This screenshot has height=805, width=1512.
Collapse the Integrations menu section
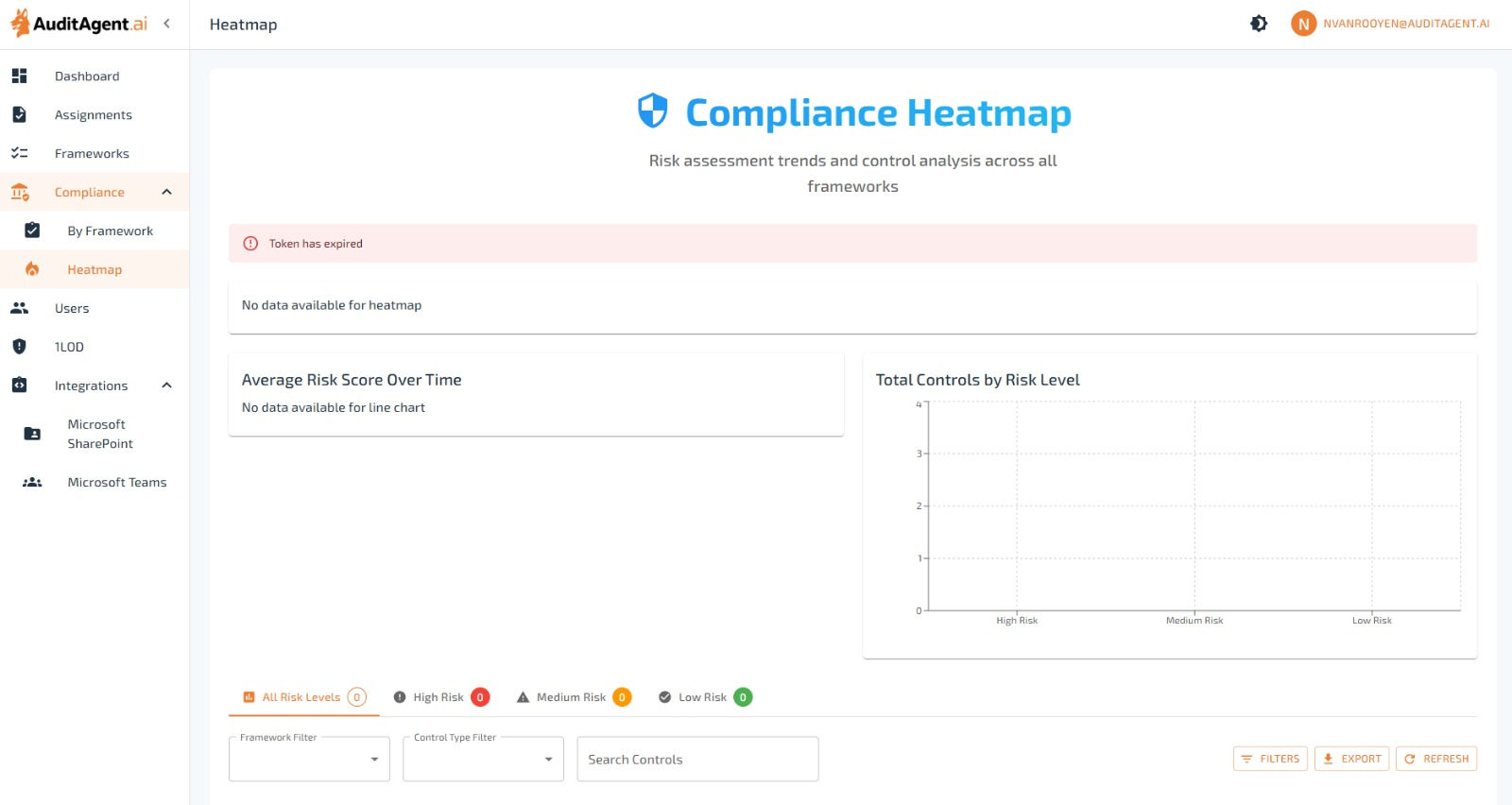(167, 385)
